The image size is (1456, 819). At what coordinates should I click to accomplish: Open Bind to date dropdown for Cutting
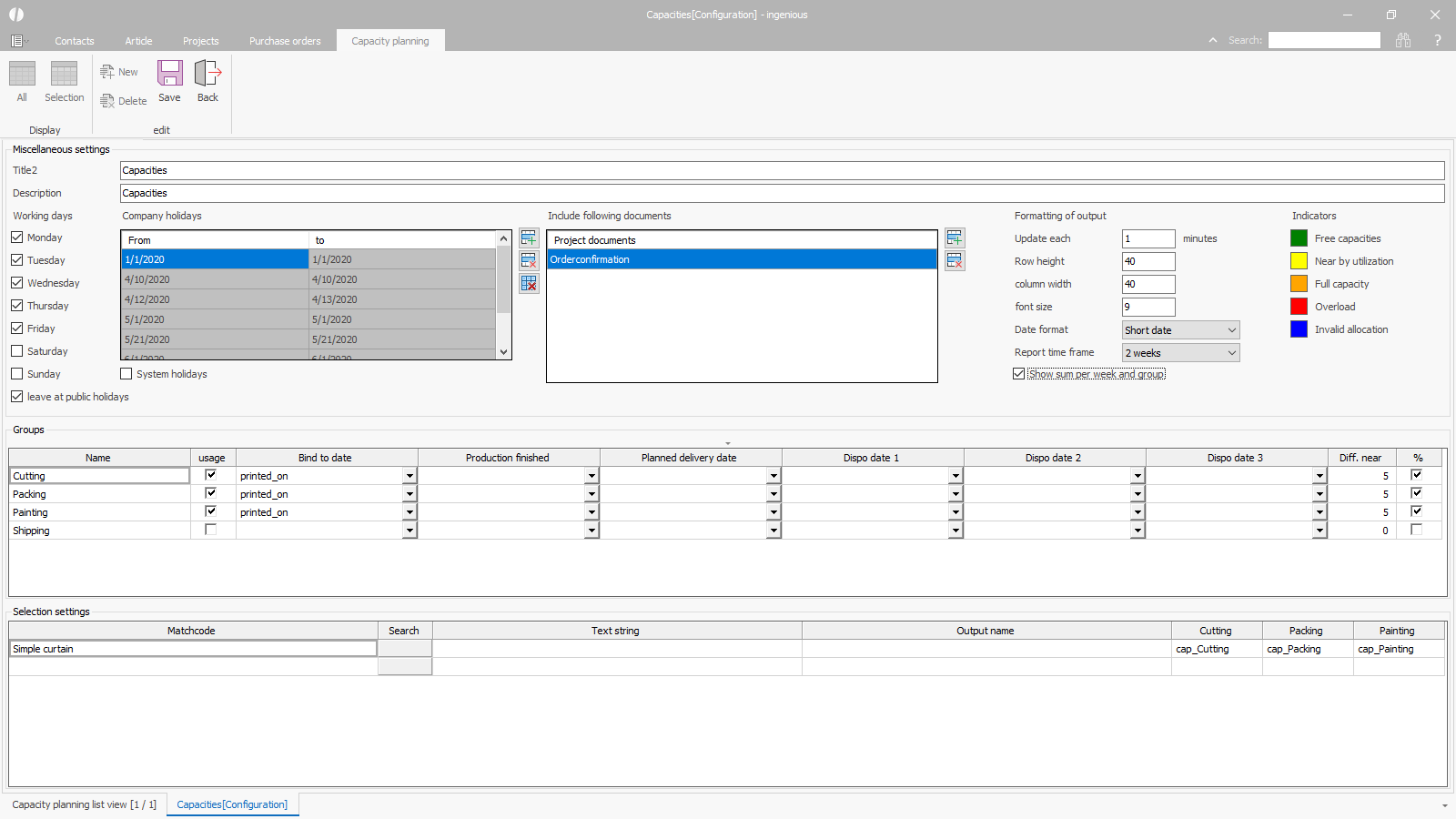(409, 476)
